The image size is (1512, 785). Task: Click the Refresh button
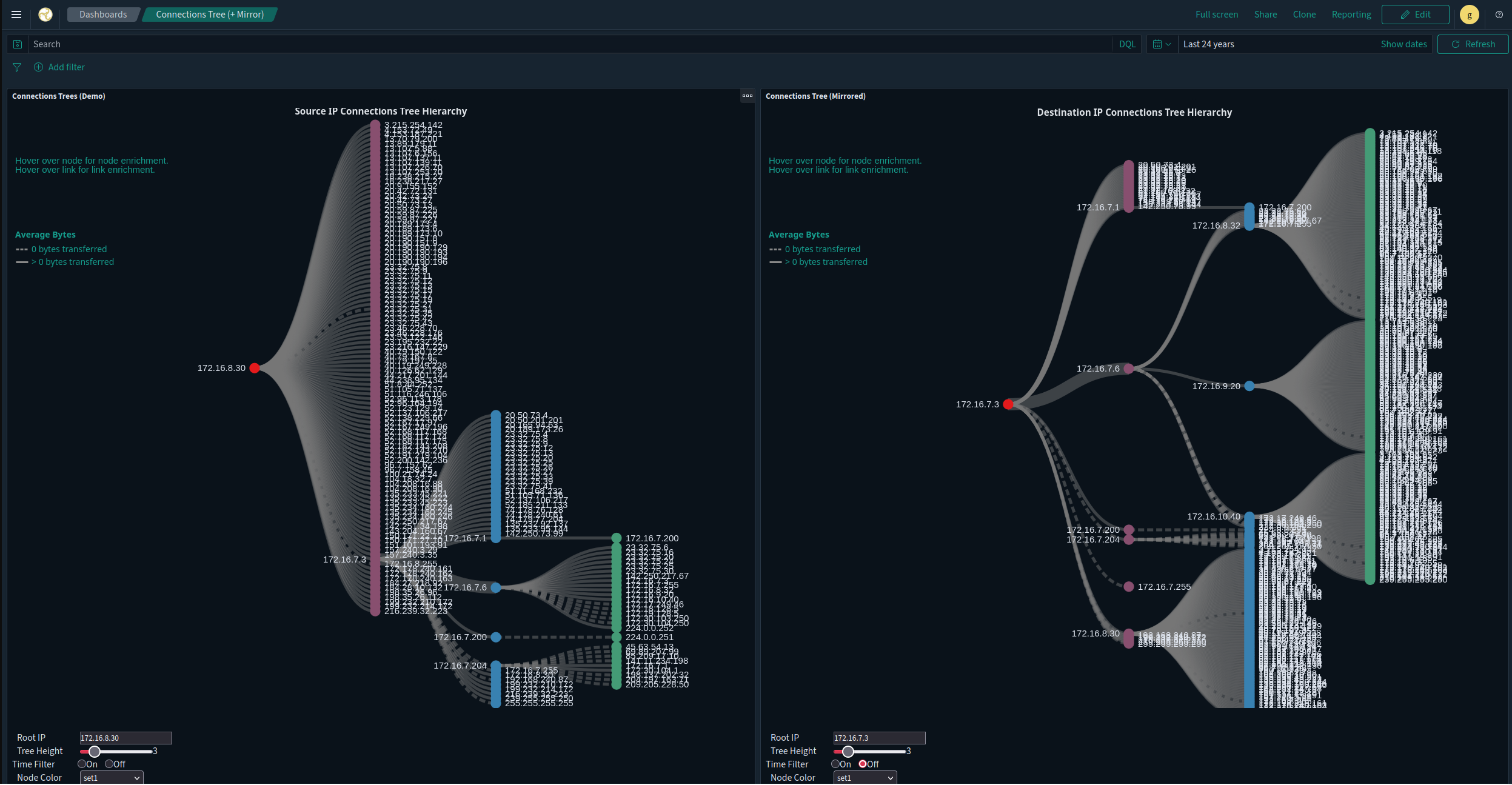(1473, 44)
